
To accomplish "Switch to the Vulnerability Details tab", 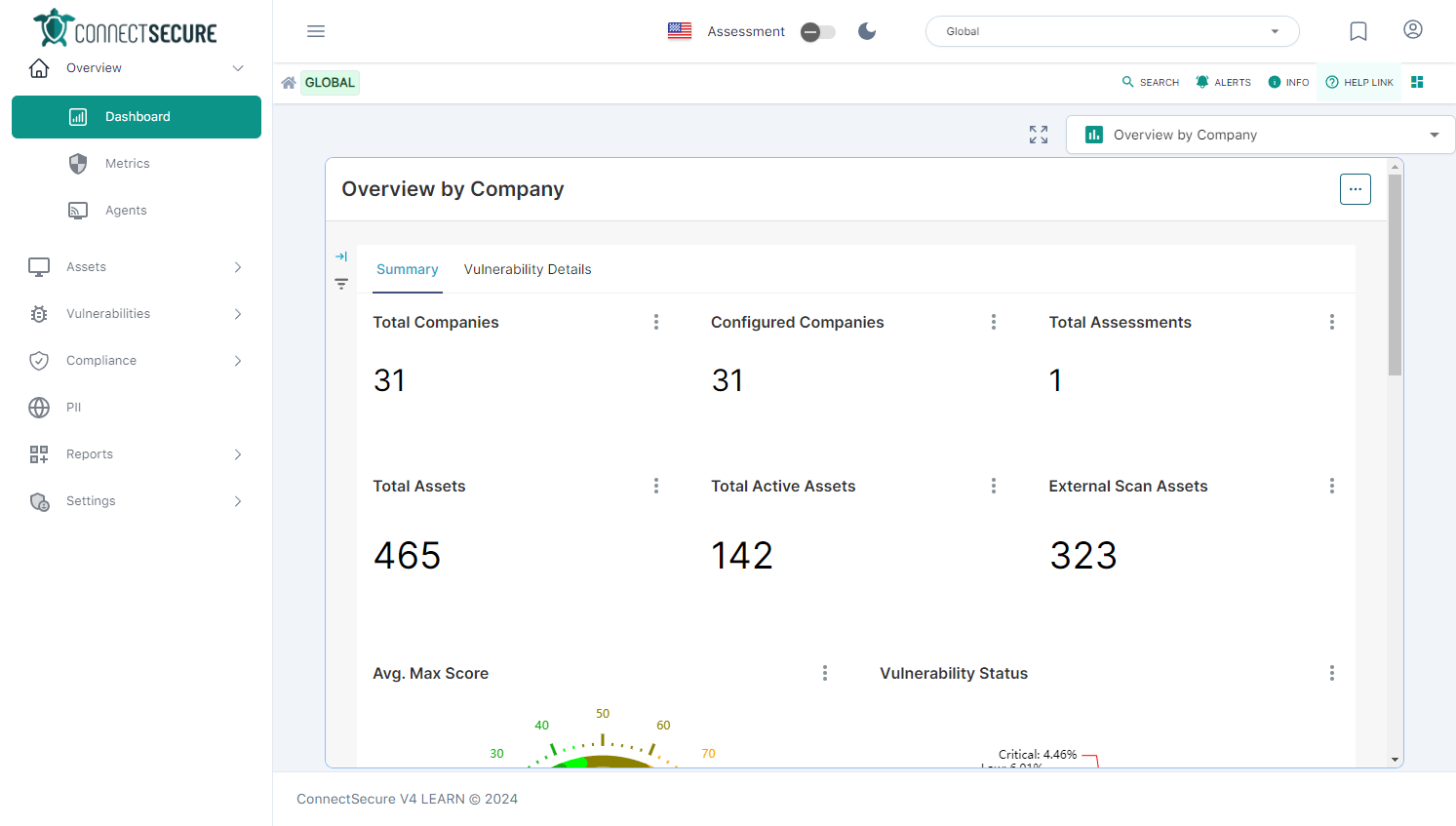I will (x=528, y=269).
